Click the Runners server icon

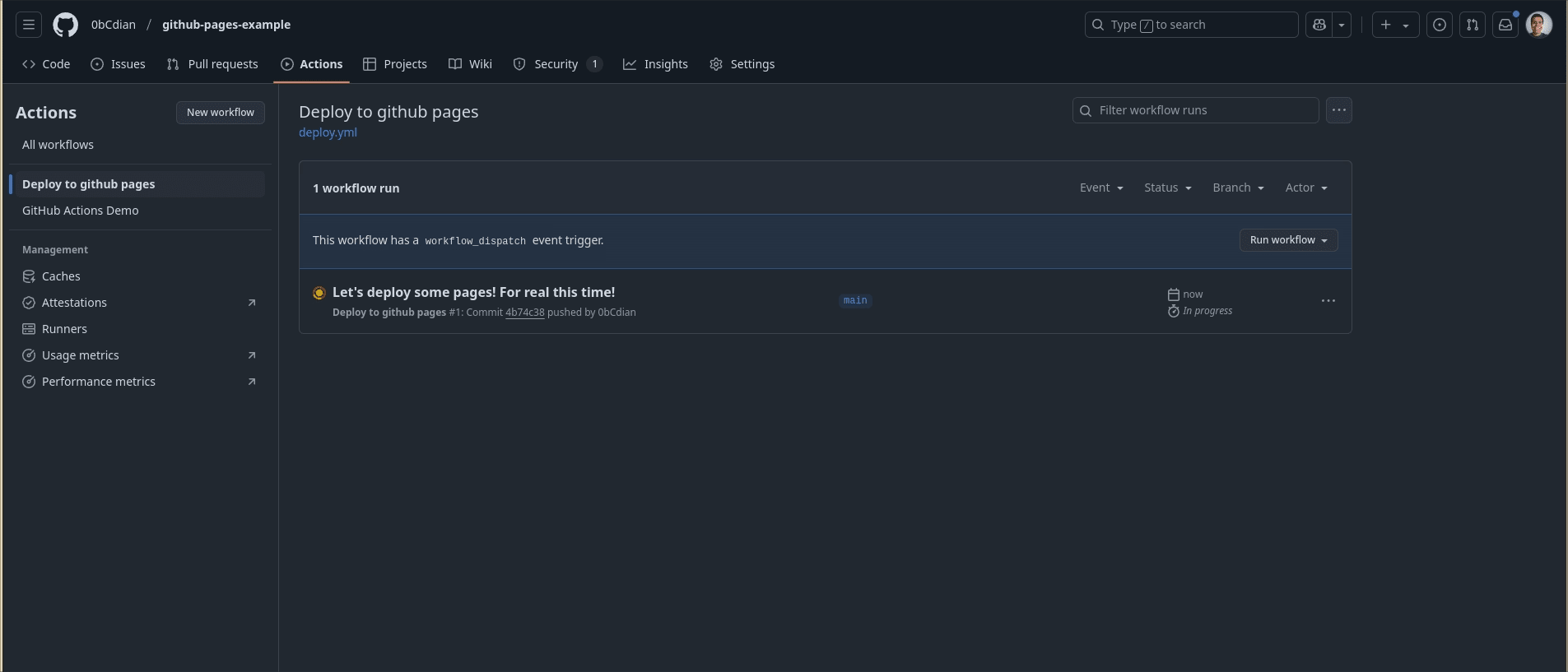point(29,329)
